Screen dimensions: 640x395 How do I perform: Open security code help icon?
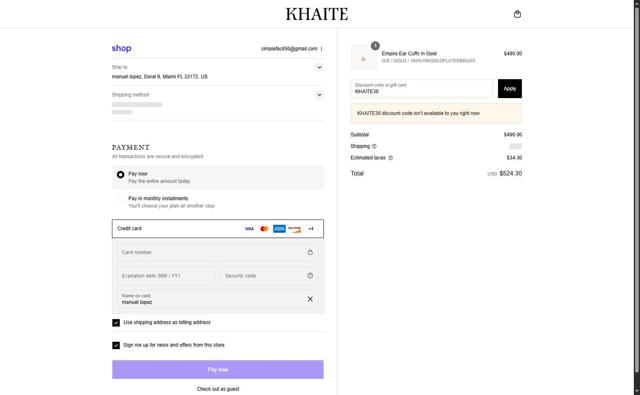[310, 276]
